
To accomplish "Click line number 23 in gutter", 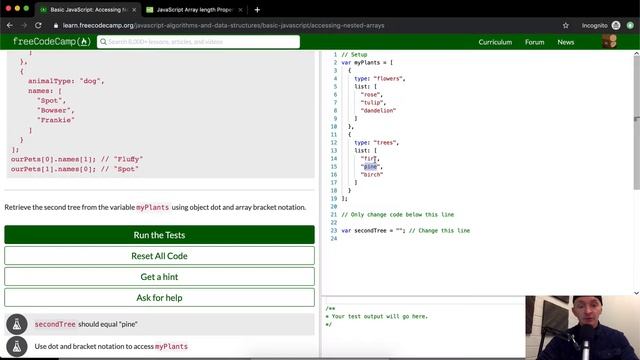I will (333, 231).
